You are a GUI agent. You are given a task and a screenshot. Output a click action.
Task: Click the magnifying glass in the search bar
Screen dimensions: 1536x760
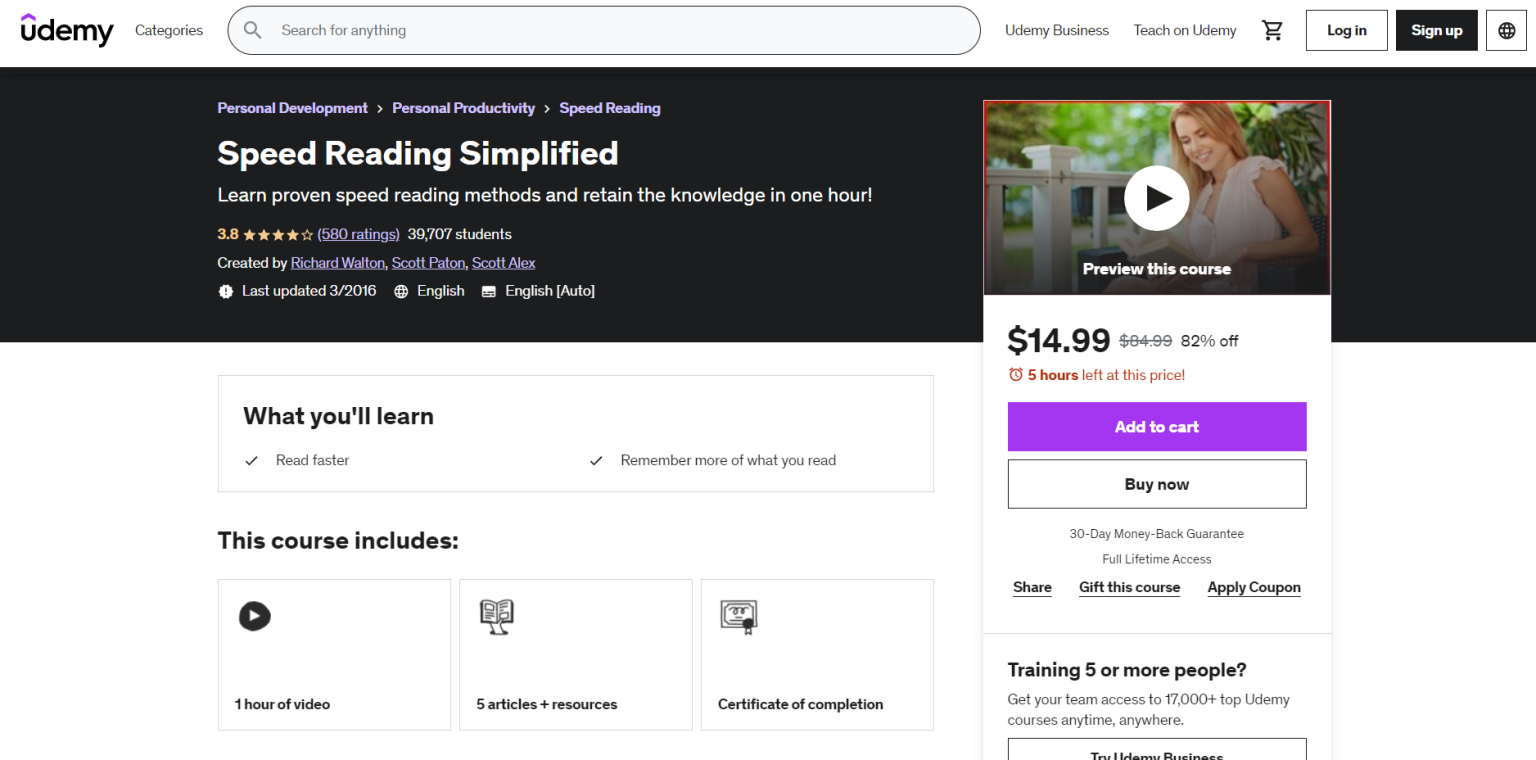tap(252, 30)
